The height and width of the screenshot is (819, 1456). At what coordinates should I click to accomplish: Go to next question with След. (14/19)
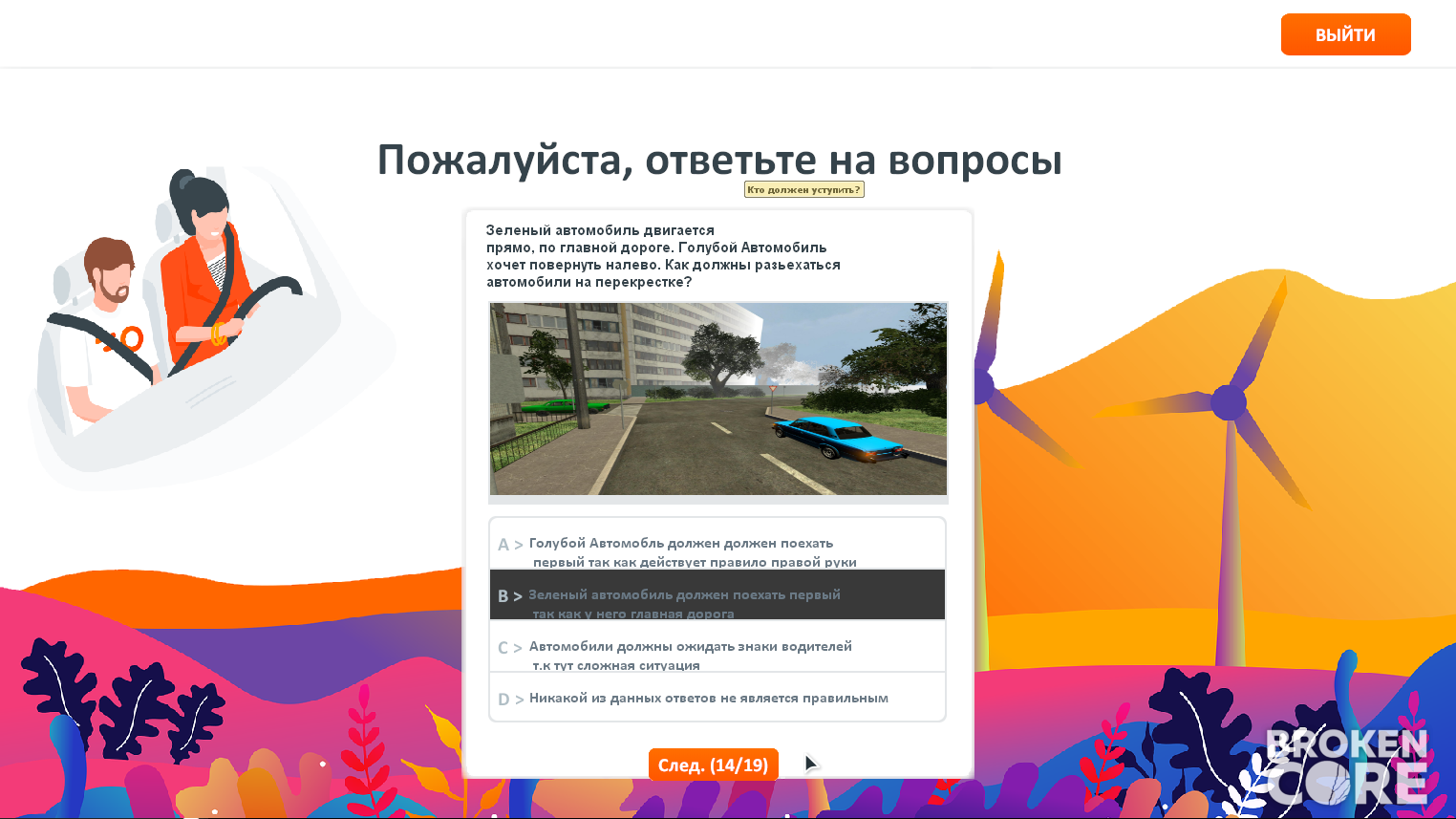pos(714,765)
